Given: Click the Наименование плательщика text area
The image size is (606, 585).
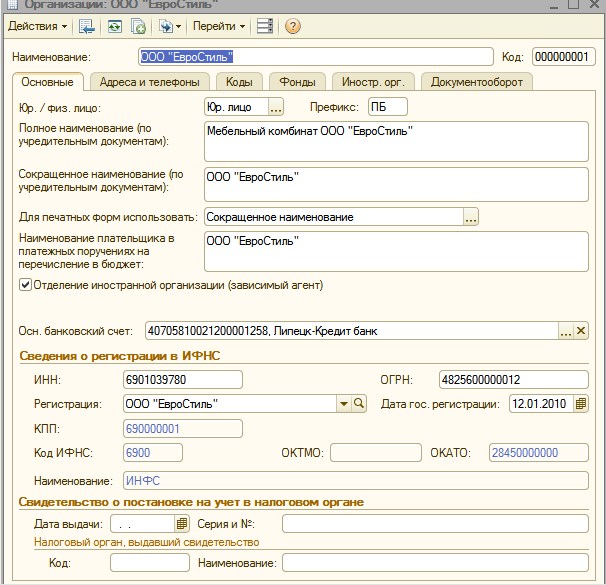Looking at the screenshot, I should (x=396, y=251).
